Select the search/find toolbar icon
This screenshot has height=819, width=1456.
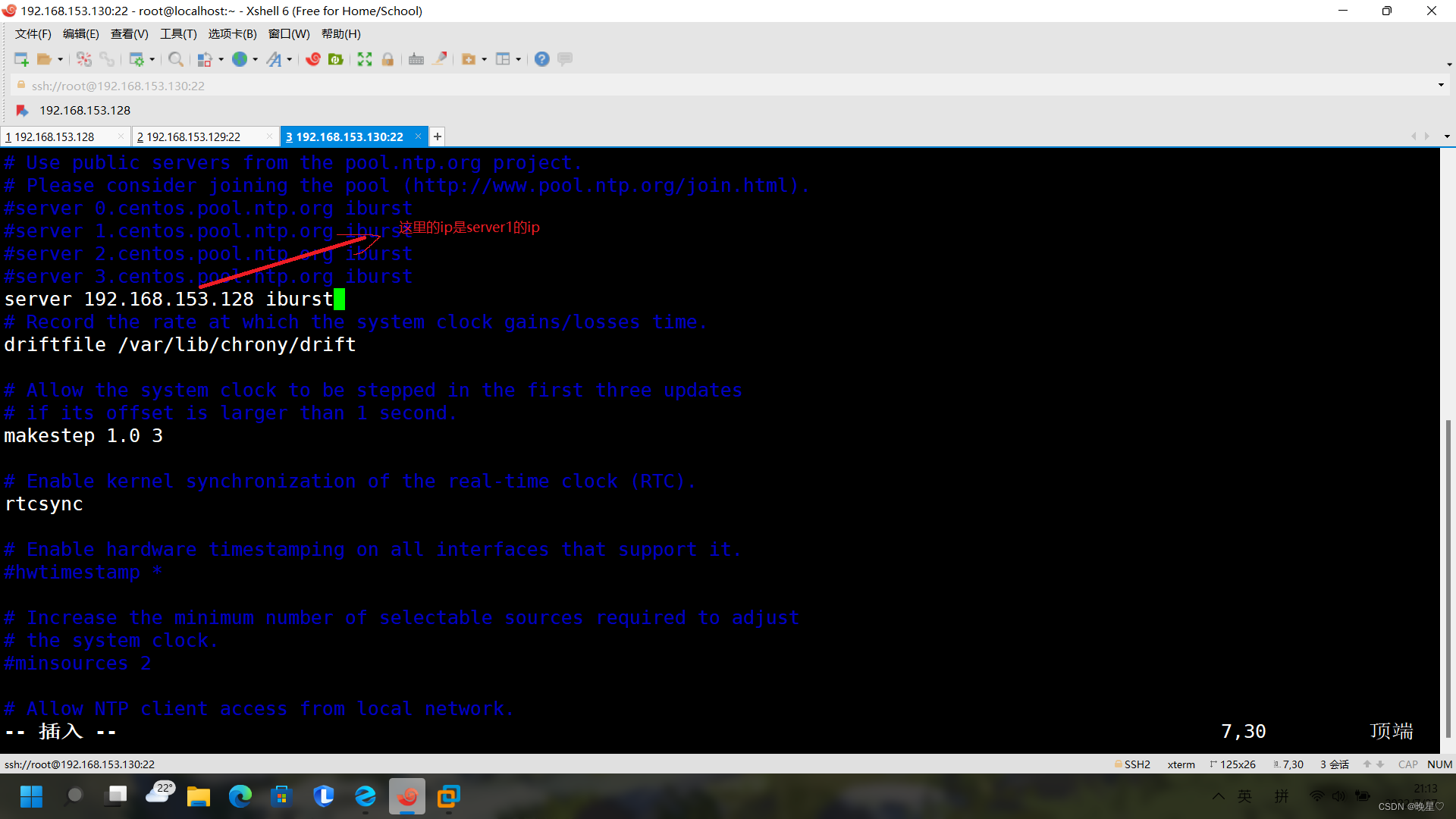point(175,59)
